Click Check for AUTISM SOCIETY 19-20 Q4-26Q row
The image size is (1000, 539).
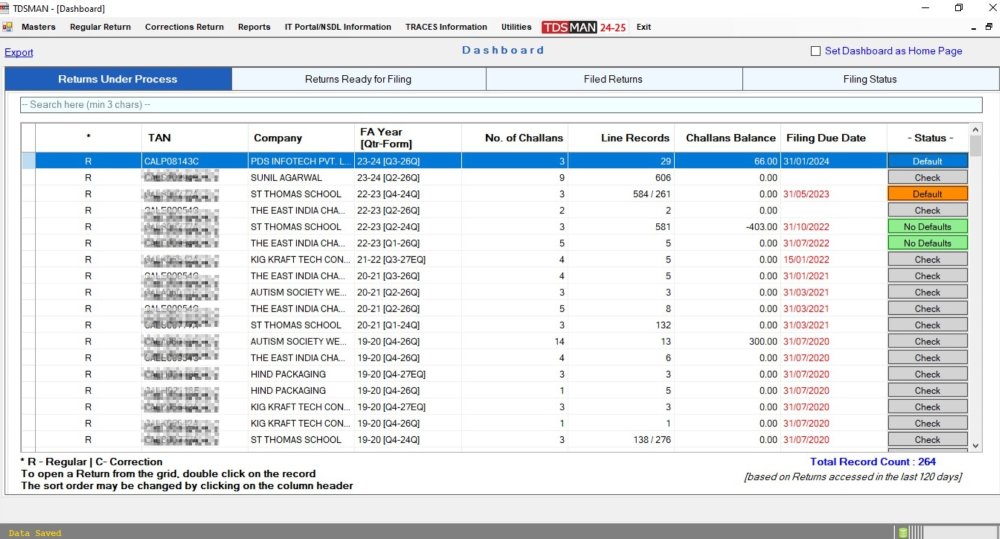927,341
